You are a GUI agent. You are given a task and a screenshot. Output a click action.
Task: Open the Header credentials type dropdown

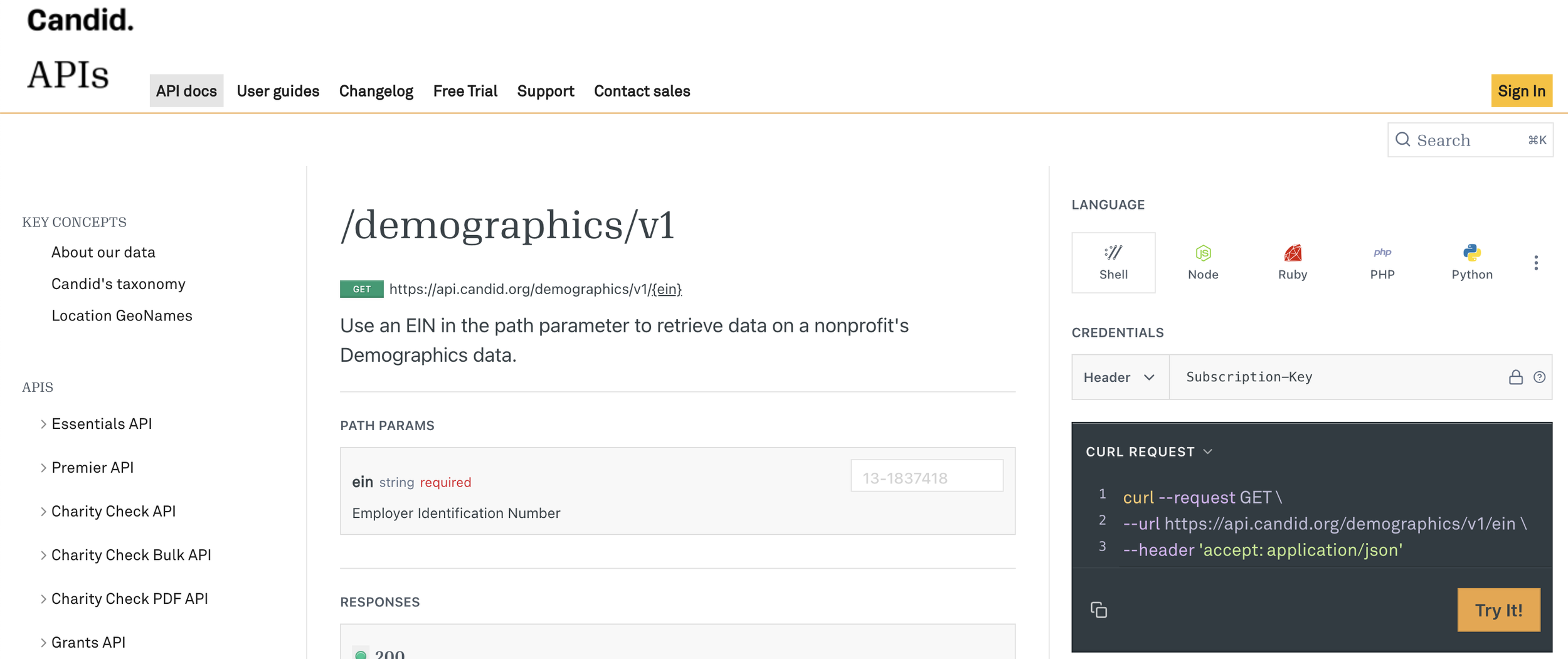1120,377
